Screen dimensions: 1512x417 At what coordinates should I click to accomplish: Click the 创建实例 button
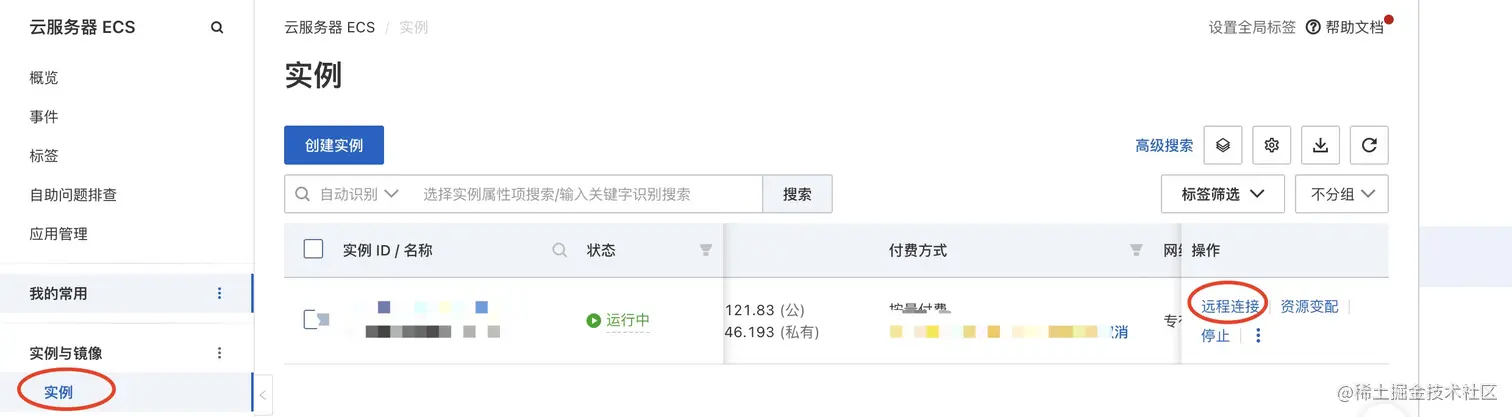click(334, 145)
